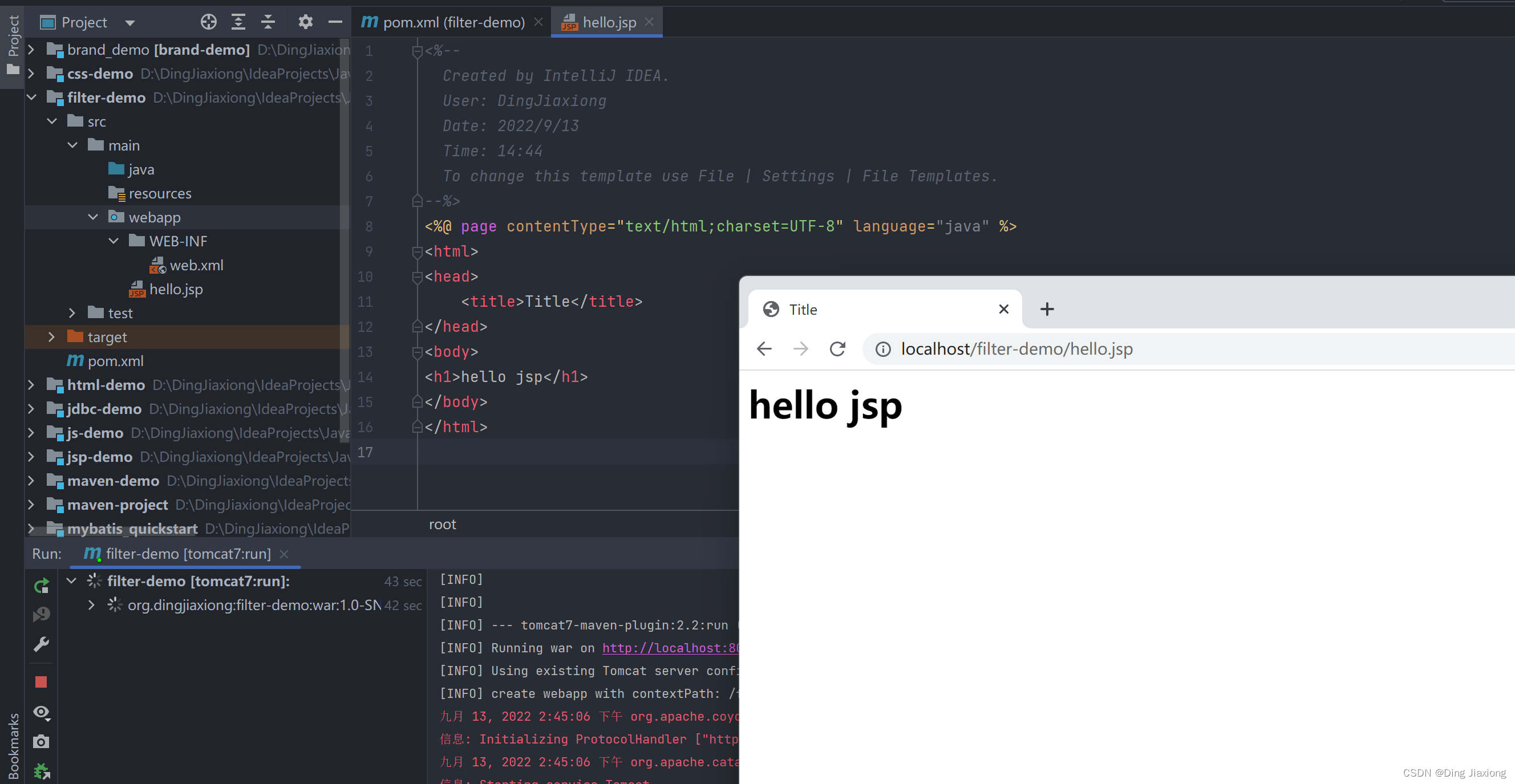This screenshot has width=1515, height=784.
Task: Stop the running process with red square
Action: (41, 682)
